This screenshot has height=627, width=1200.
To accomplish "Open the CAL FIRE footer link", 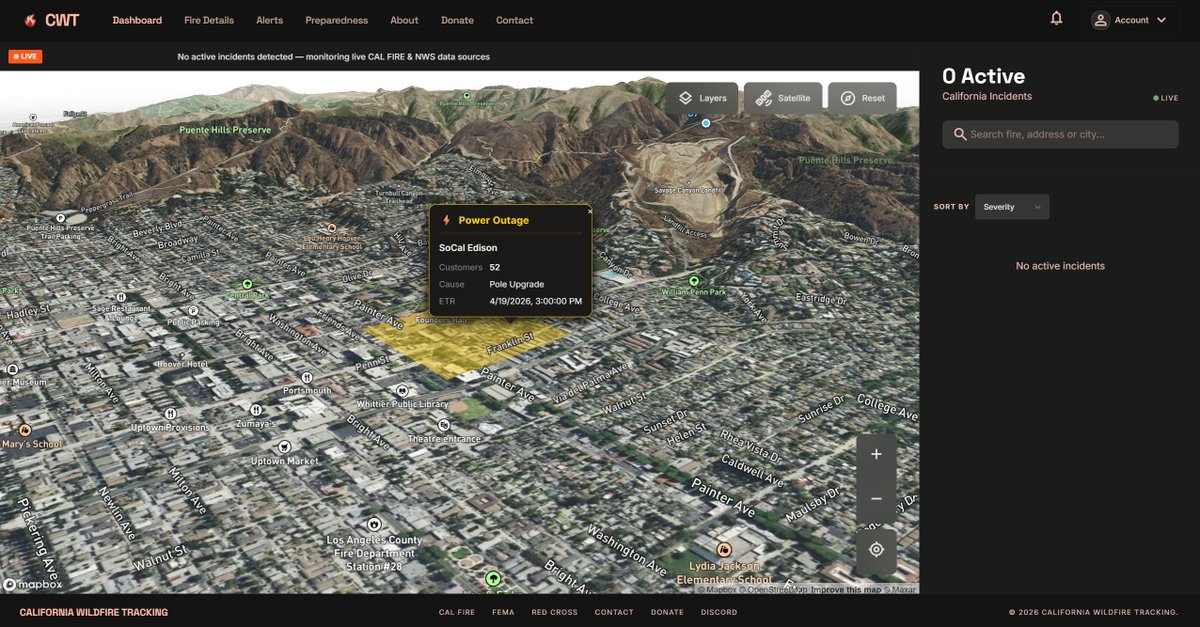I will coord(457,612).
